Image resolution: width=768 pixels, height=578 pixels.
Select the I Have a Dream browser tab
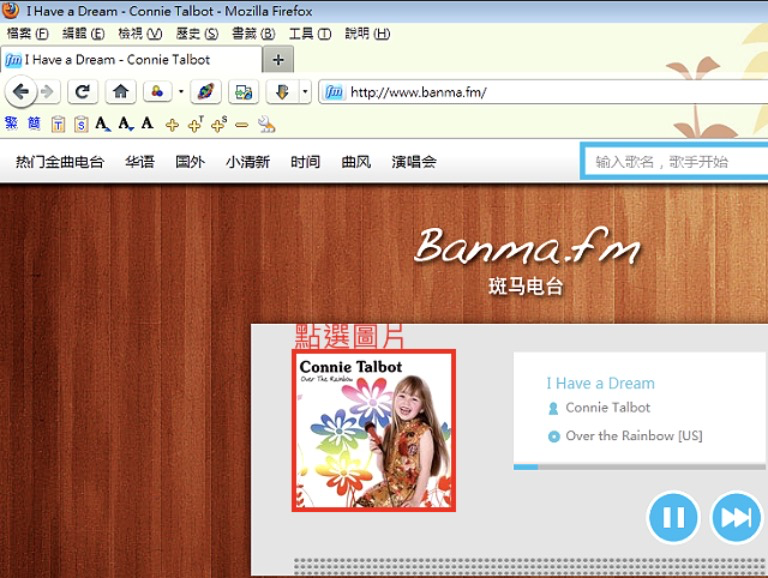point(131,60)
